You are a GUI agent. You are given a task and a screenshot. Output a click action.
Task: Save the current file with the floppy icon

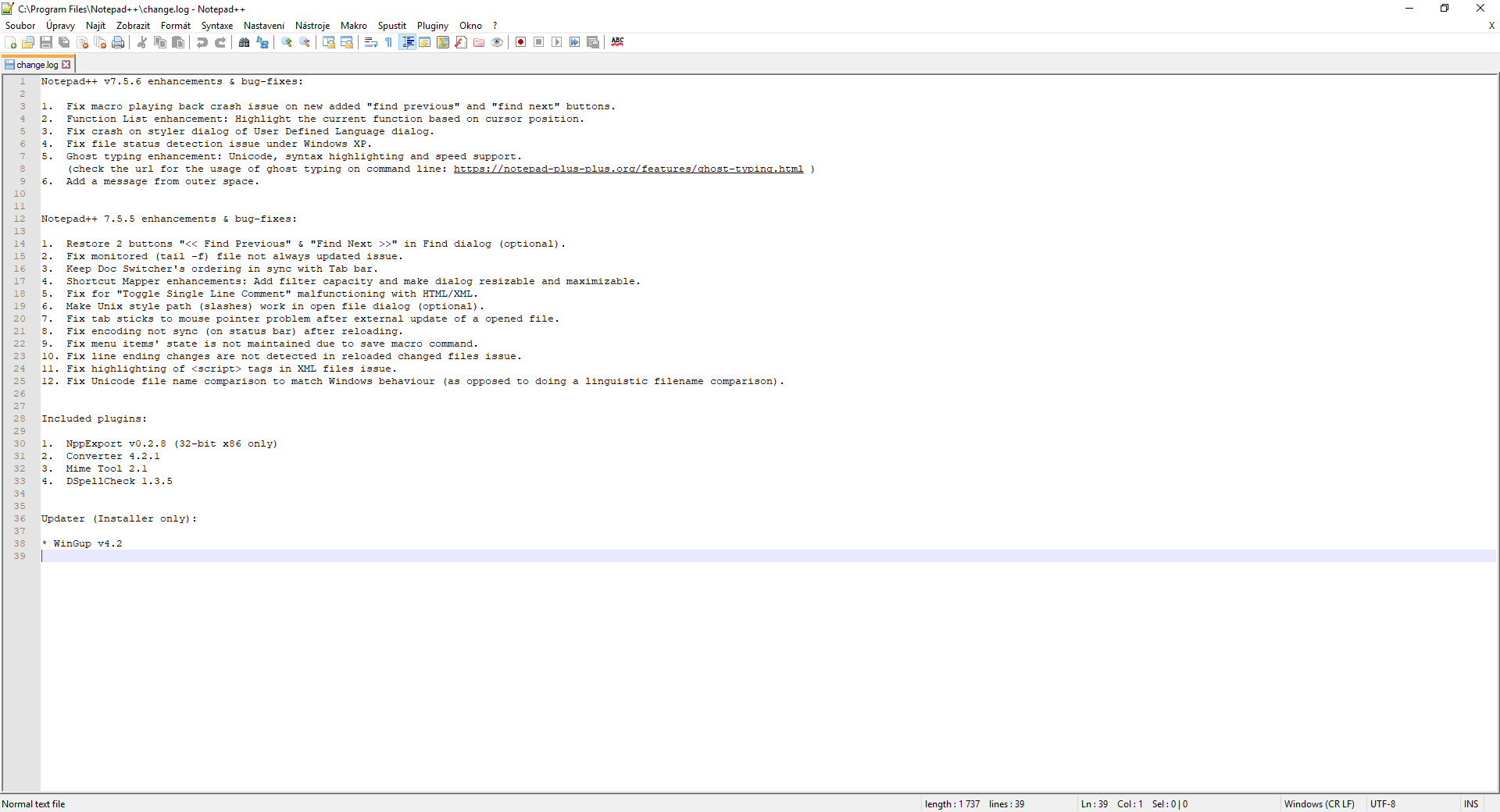point(46,42)
